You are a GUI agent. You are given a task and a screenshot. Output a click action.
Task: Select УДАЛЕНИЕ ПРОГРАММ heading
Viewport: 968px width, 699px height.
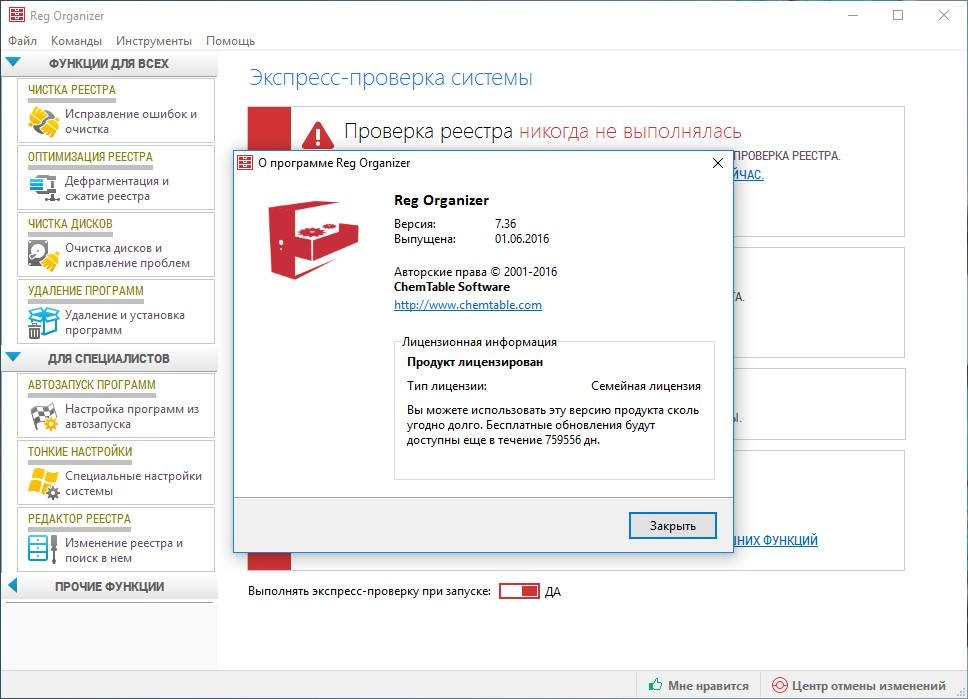pos(86,291)
